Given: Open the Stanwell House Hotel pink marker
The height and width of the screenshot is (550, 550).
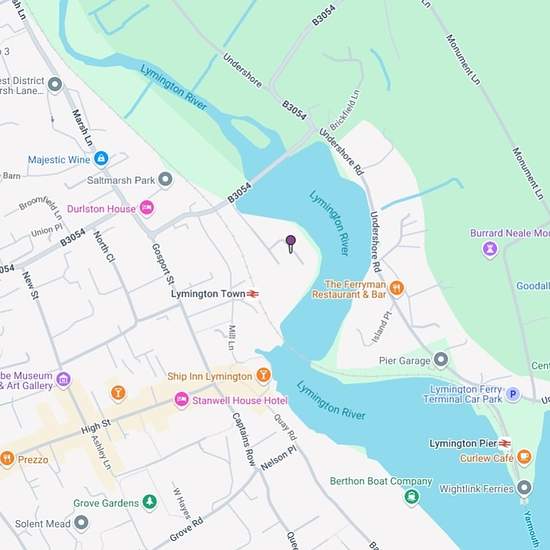Looking at the screenshot, I should [x=182, y=400].
